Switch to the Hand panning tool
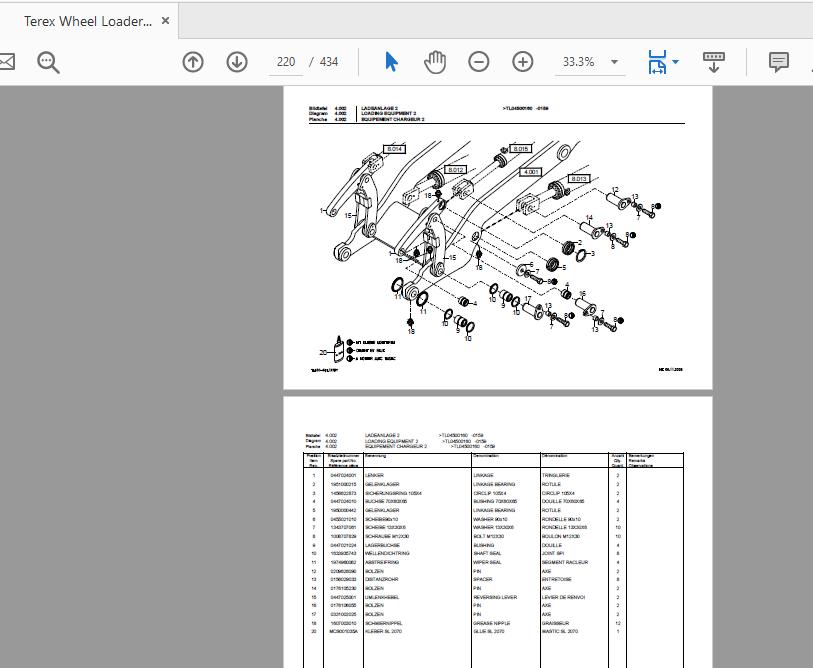 tap(436, 61)
